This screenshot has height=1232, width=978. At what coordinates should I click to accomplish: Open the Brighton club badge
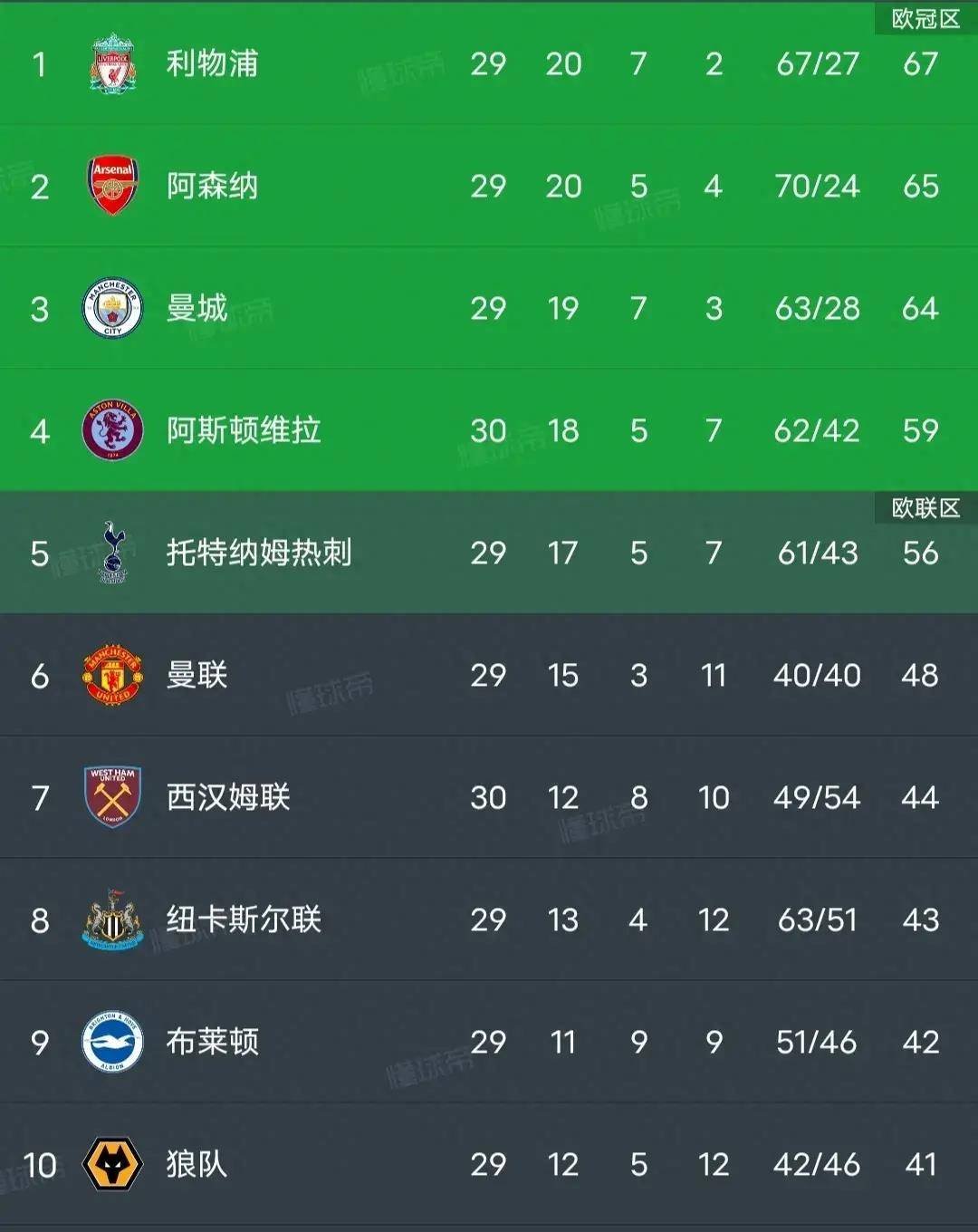112,1042
